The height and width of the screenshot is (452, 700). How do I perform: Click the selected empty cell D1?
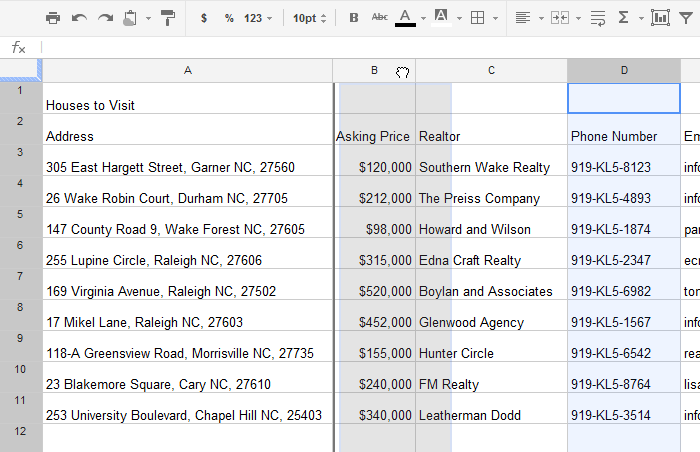[x=624, y=98]
